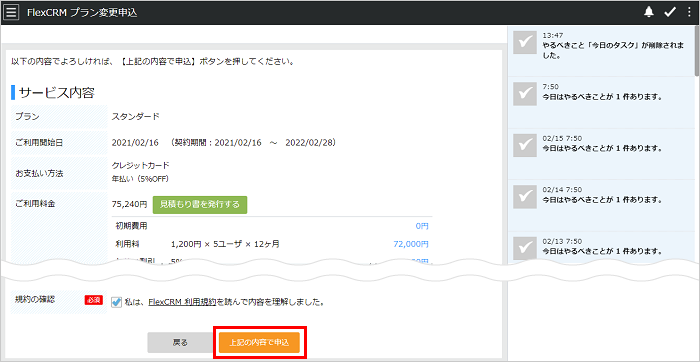This screenshot has width=700, height=362.
Task: Click the FlexCRM プラン変更申込 title
Action: click(x=82, y=13)
